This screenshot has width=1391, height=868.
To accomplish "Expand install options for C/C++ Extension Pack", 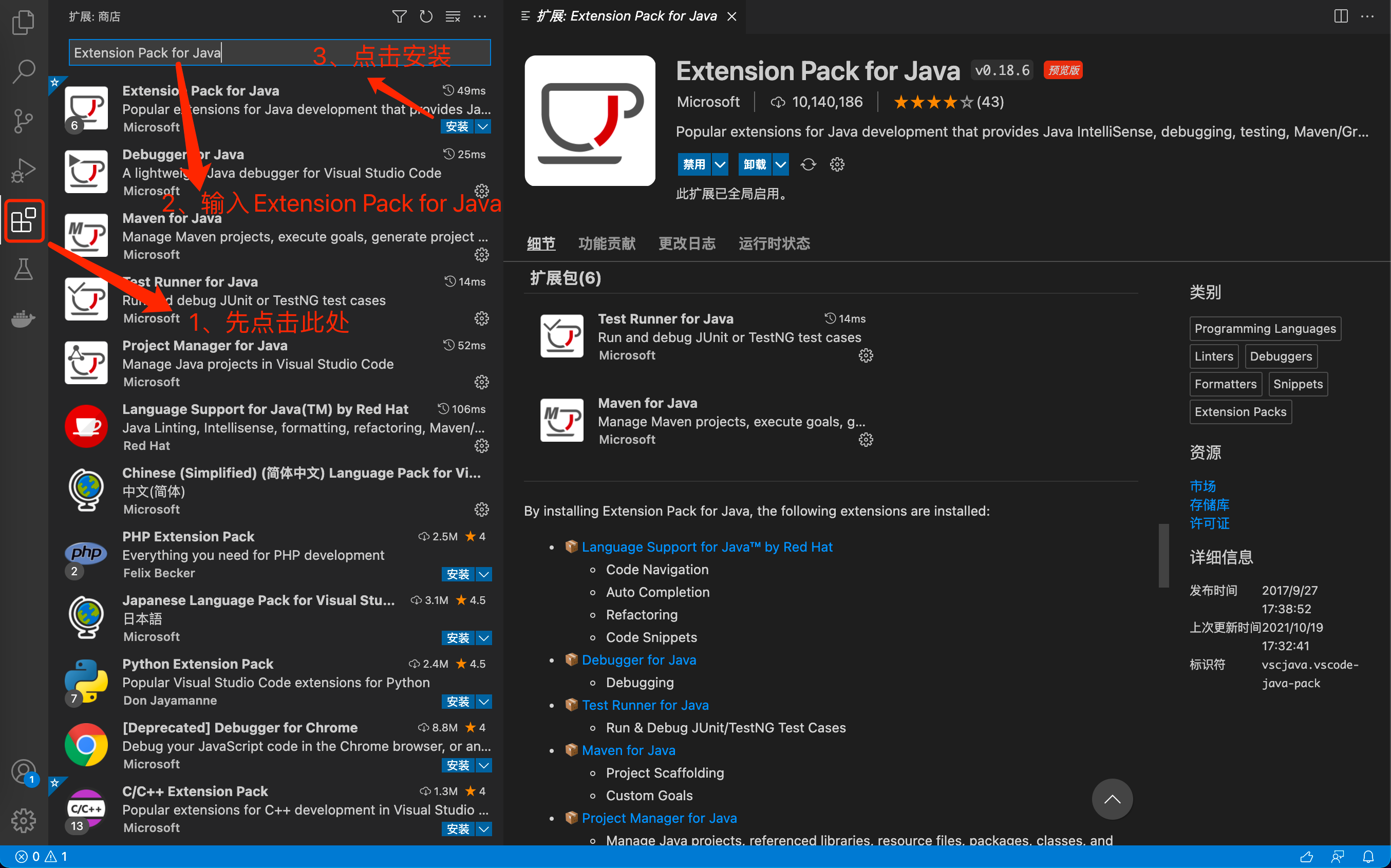I will point(484,829).
